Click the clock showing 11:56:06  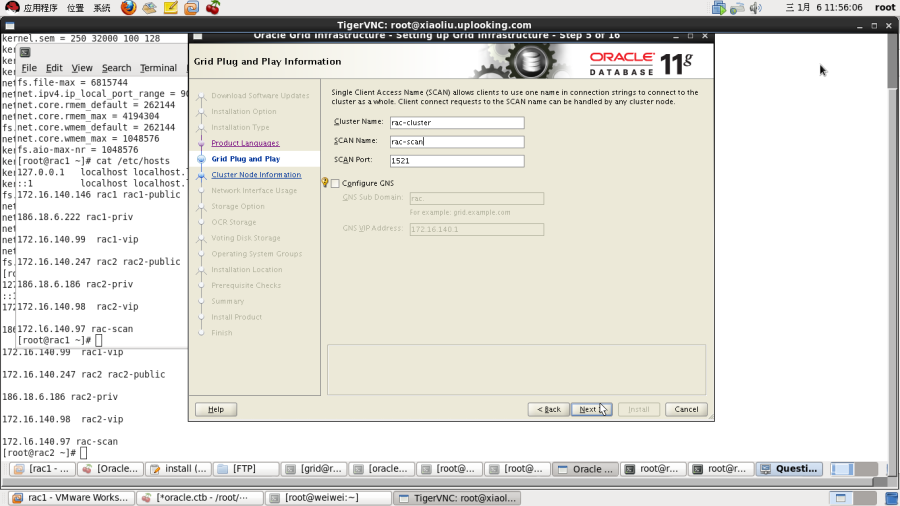click(824, 7)
